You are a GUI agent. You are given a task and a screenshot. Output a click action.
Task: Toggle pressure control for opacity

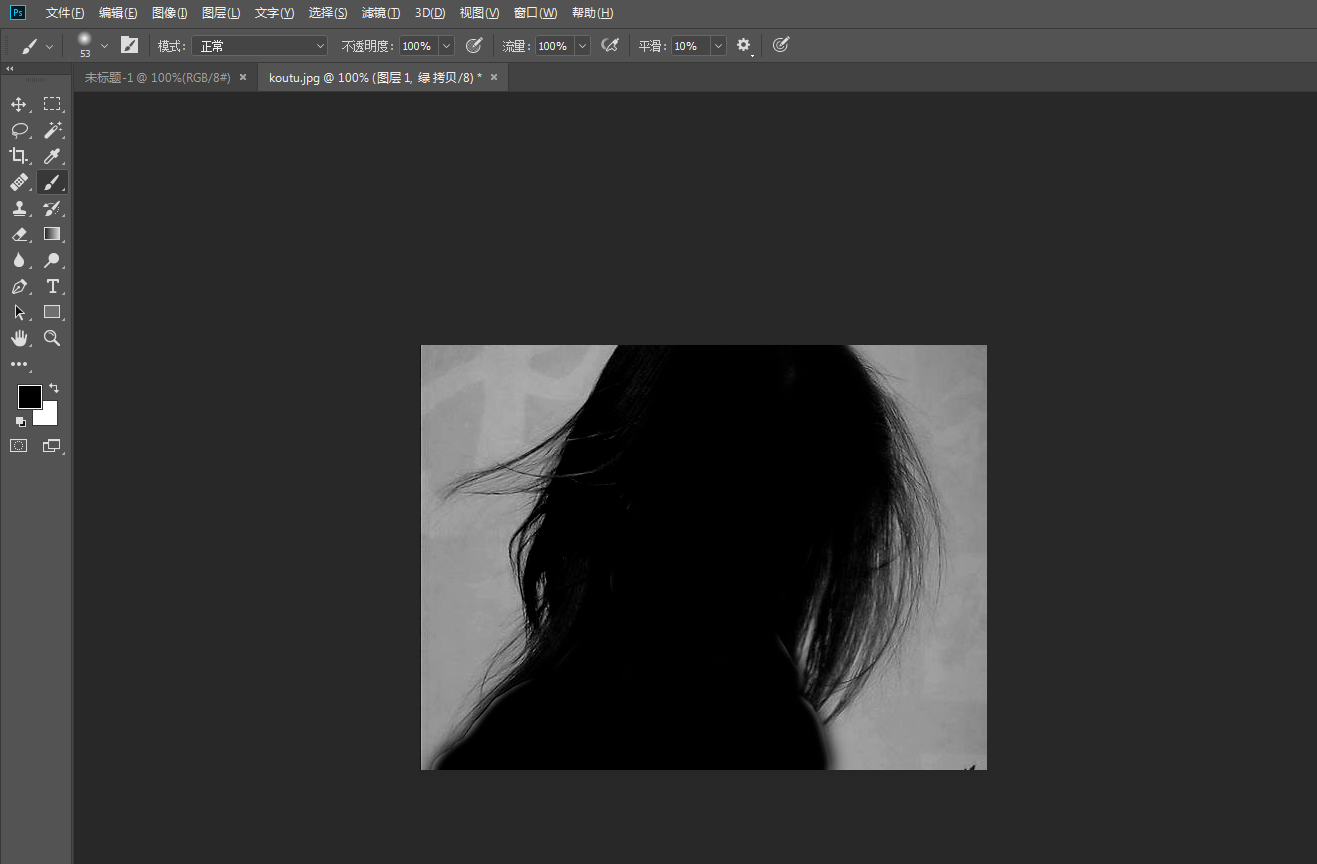475,45
